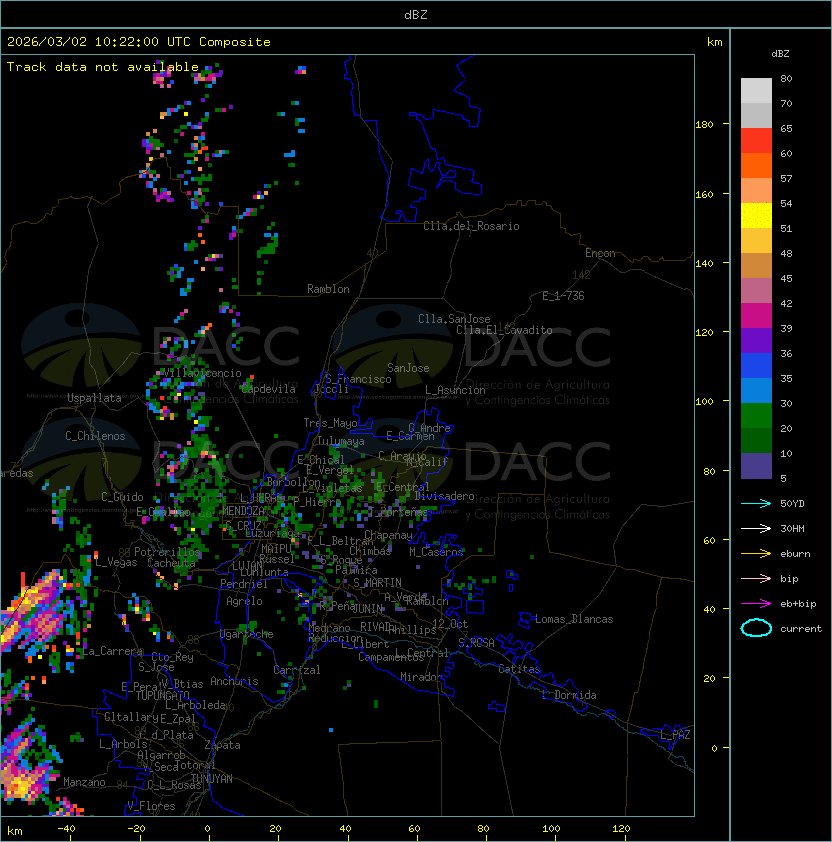Click the '-40' tick on horizontal km axis

pyautogui.click(x=66, y=829)
